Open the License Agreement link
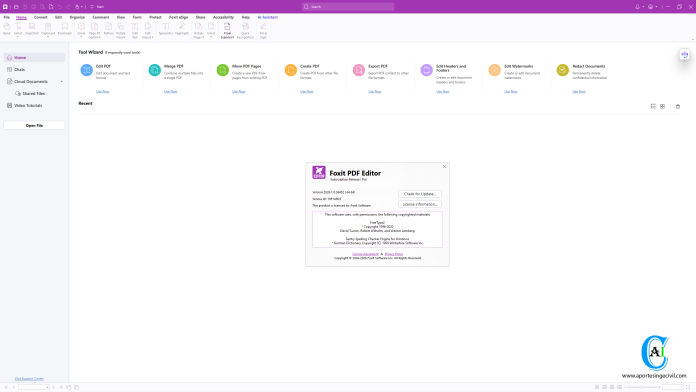Screen dimensions: 696x392 [365, 254]
